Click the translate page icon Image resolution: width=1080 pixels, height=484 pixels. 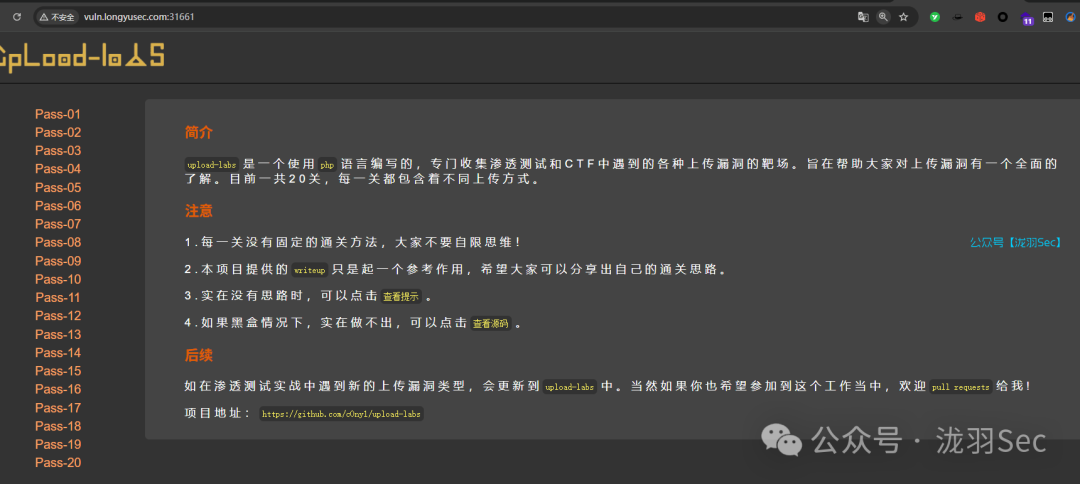tap(863, 17)
